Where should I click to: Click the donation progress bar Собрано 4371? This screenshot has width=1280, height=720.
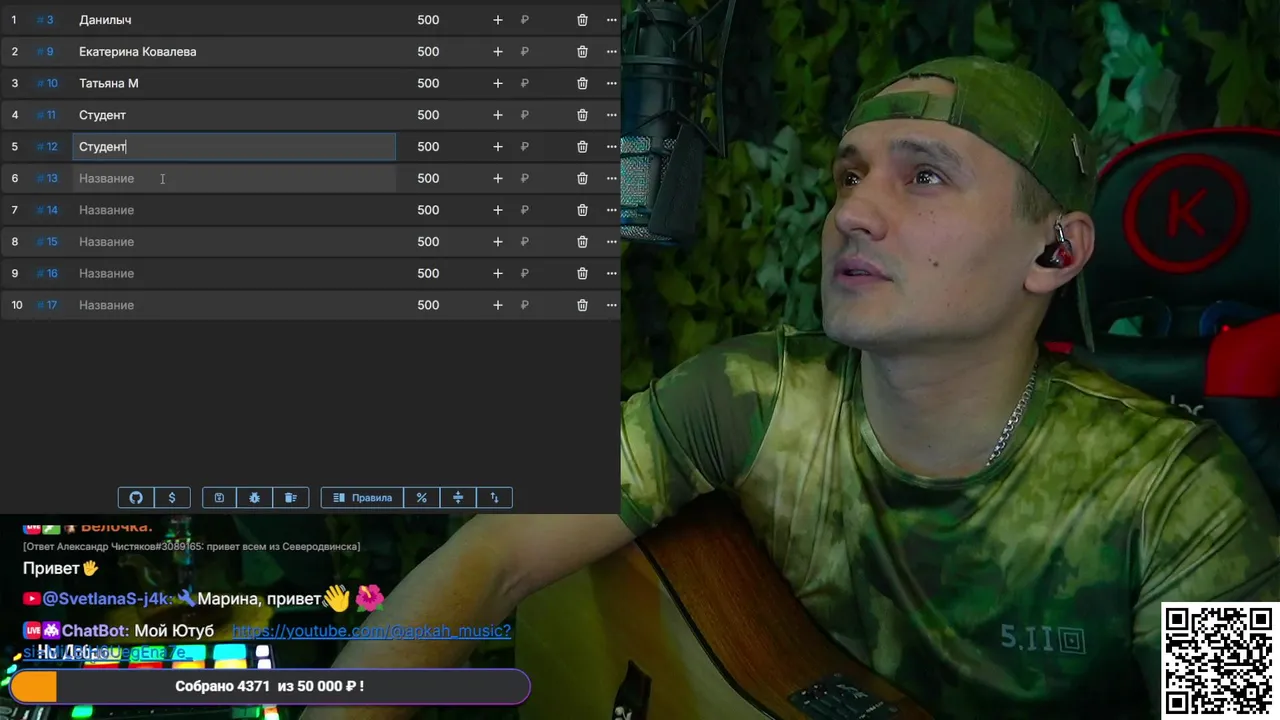click(x=269, y=686)
